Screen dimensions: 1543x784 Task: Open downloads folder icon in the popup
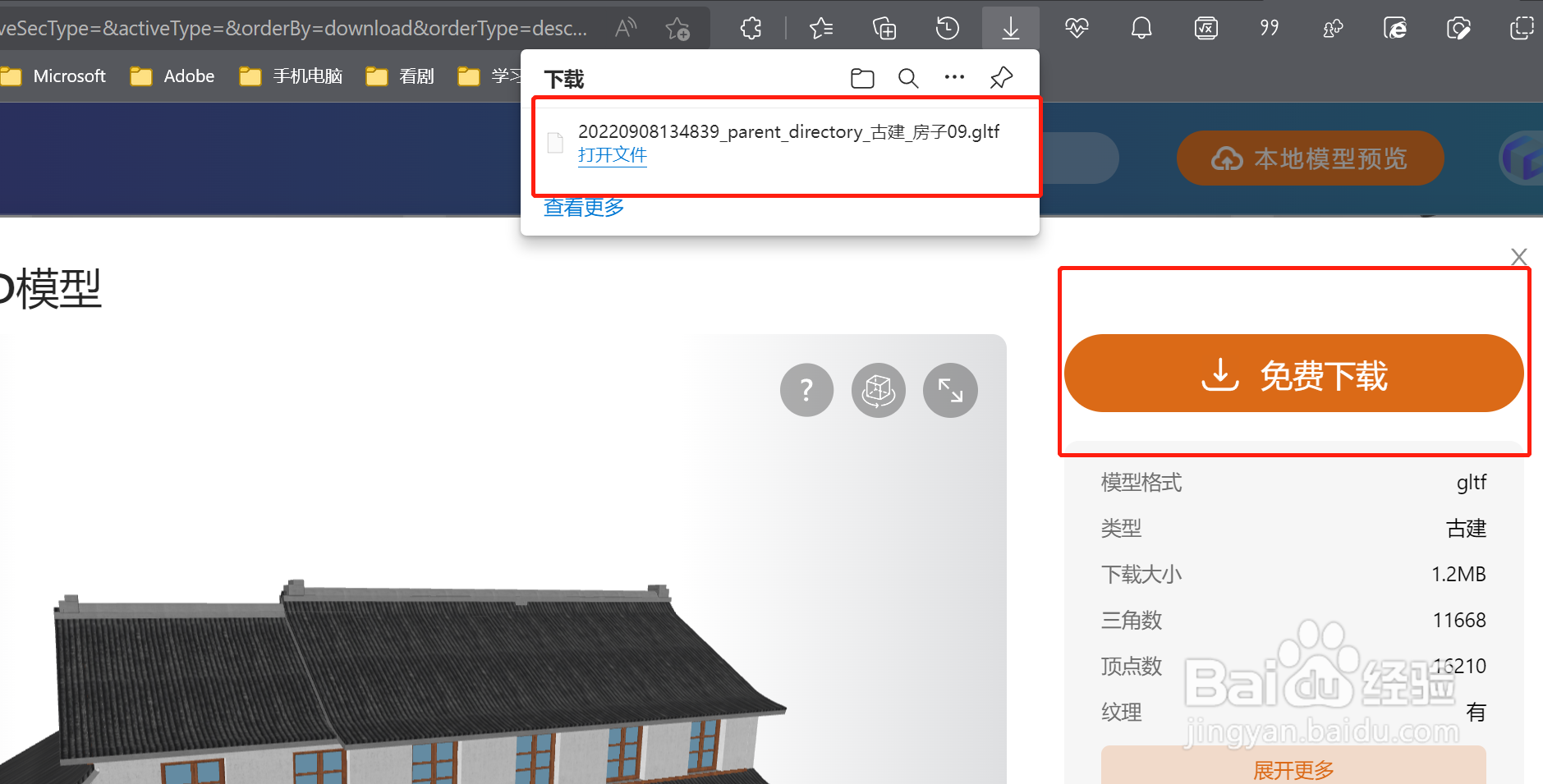pyautogui.click(x=862, y=78)
